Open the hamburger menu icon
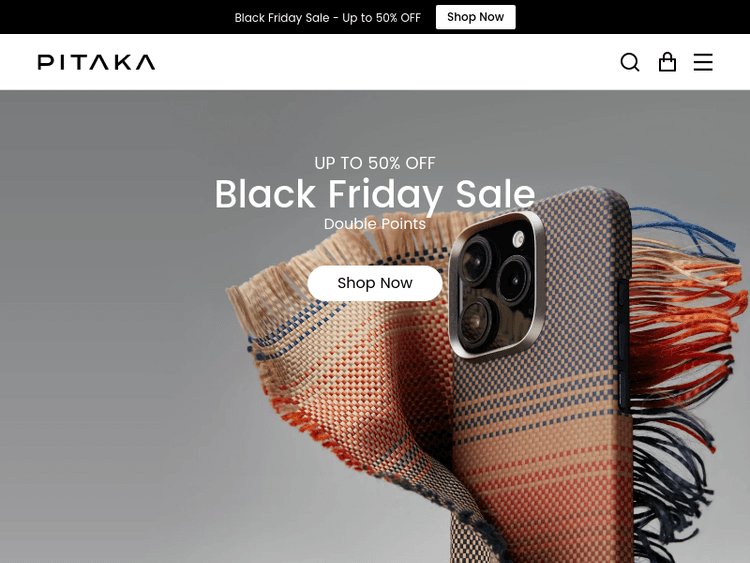 point(703,62)
